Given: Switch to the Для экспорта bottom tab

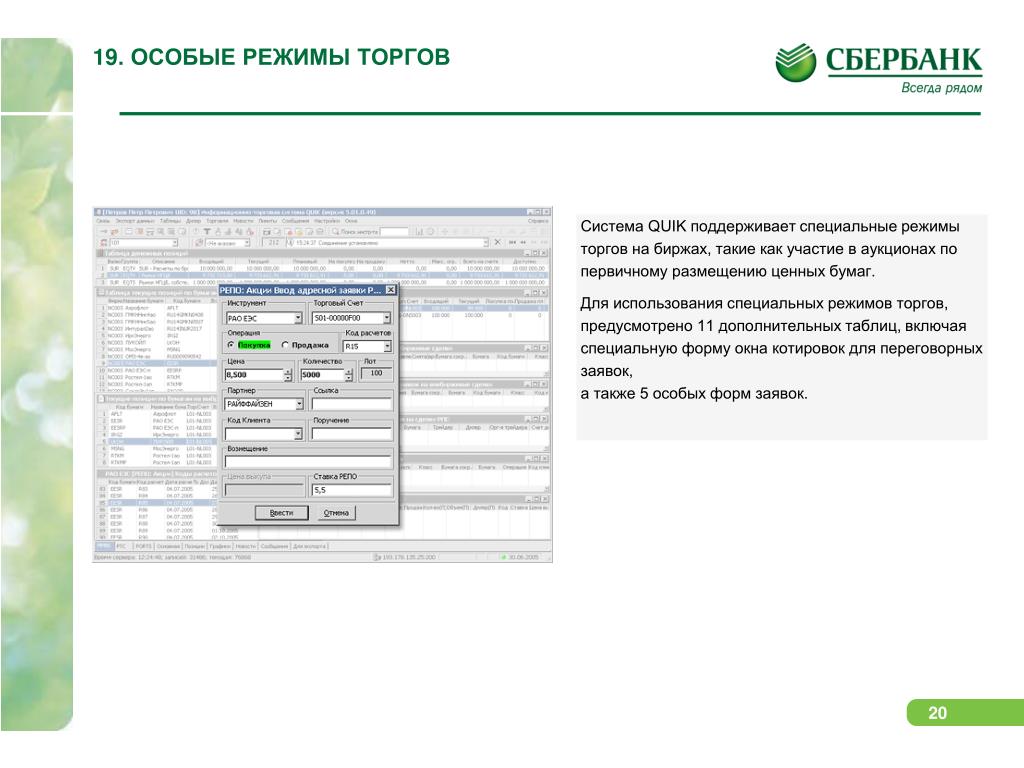Looking at the screenshot, I should click(310, 546).
